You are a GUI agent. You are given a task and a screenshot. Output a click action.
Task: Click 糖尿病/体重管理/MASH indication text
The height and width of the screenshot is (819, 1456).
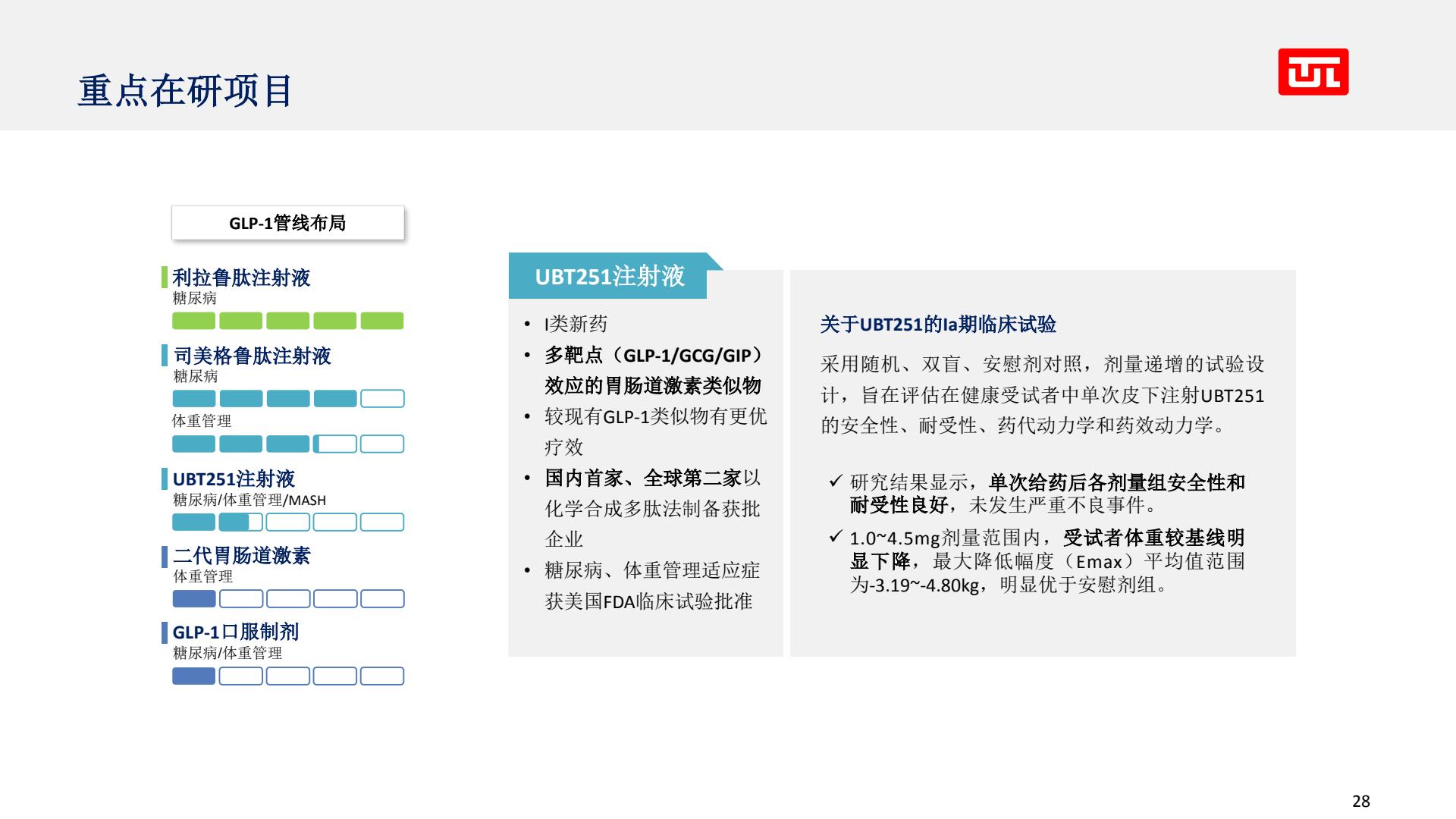(x=249, y=500)
